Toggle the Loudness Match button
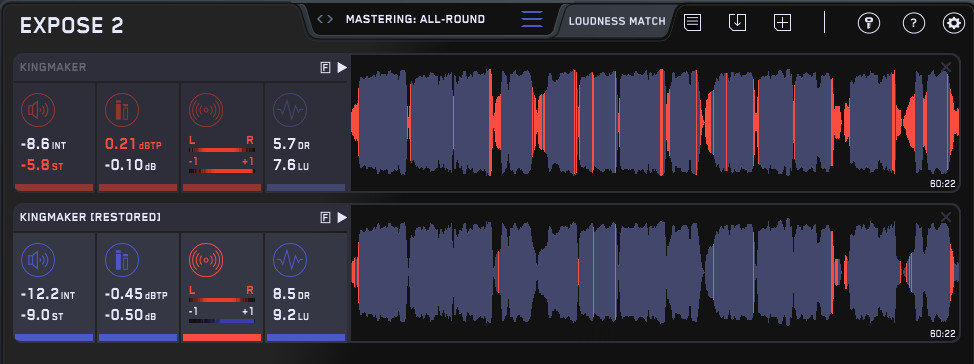Image resolution: width=974 pixels, height=364 pixels. 617,21
